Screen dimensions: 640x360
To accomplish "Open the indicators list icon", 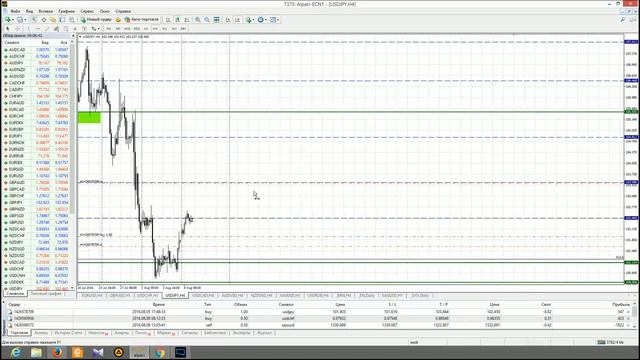I will 249,20.
